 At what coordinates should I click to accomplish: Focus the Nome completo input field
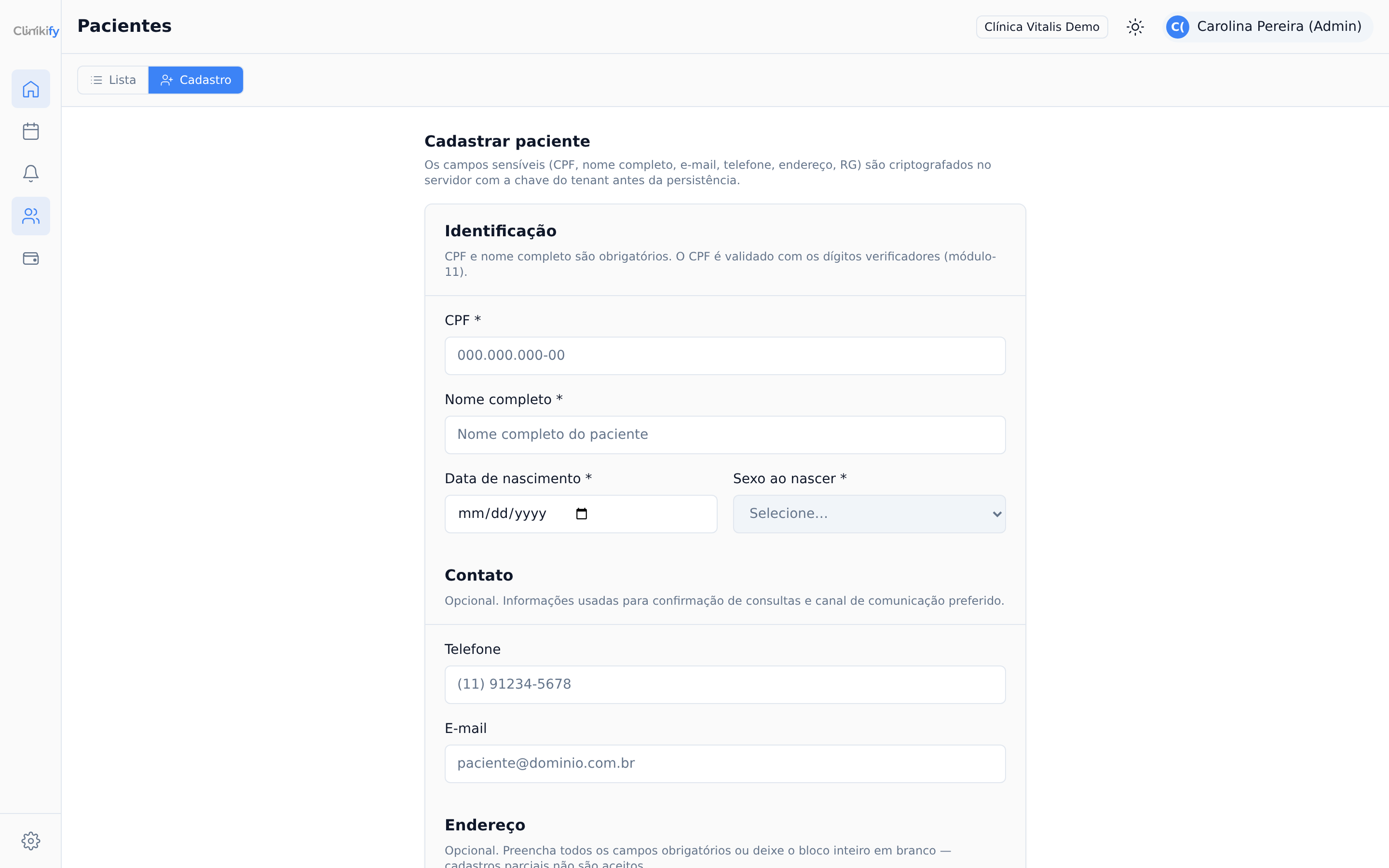click(x=725, y=435)
